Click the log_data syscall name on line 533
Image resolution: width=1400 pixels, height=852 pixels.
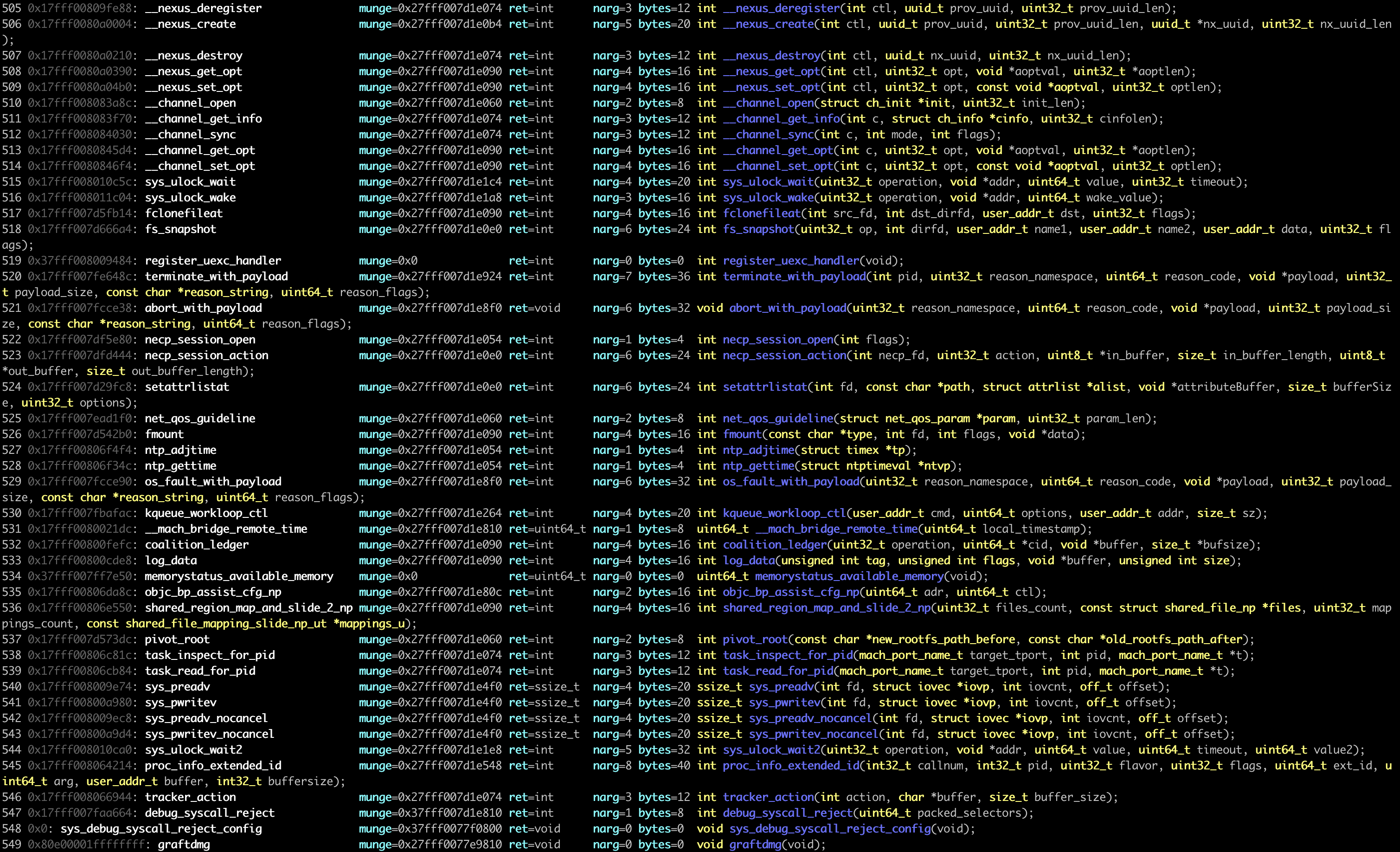(x=171, y=561)
